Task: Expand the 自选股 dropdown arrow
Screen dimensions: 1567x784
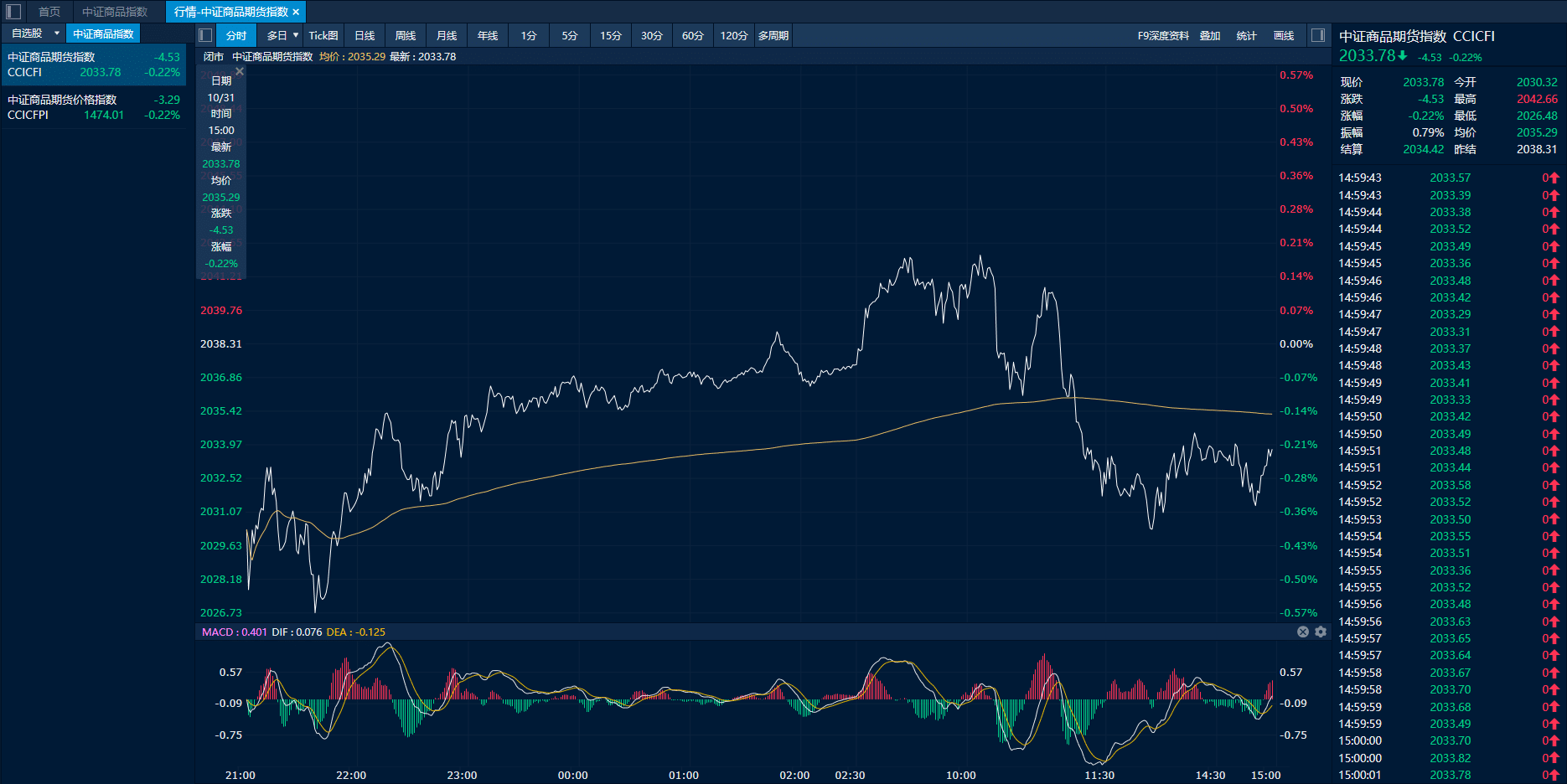Action: 57,34
